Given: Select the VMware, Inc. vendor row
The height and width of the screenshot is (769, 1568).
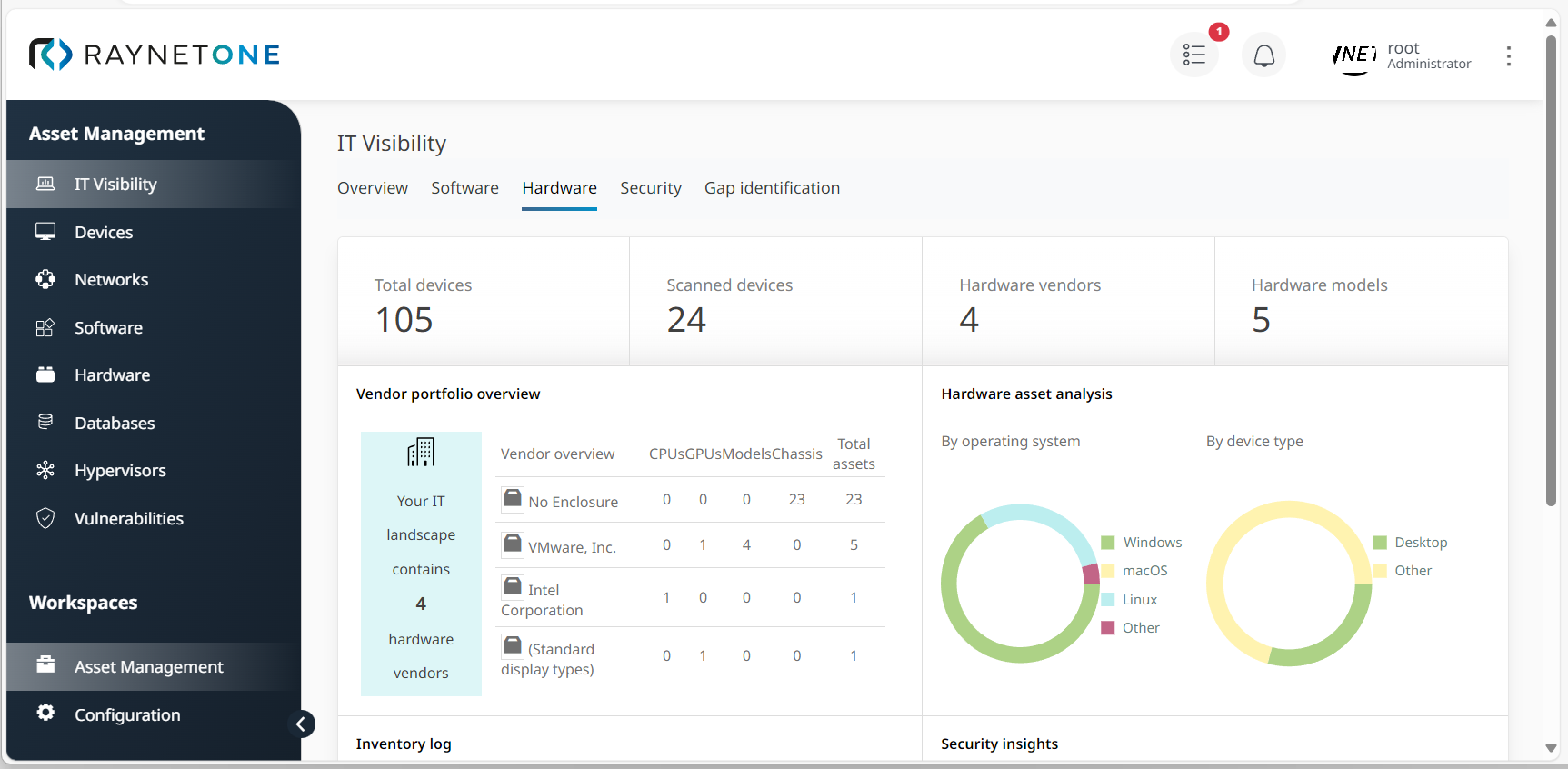Looking at the screenshot, I should click(572, 547).
